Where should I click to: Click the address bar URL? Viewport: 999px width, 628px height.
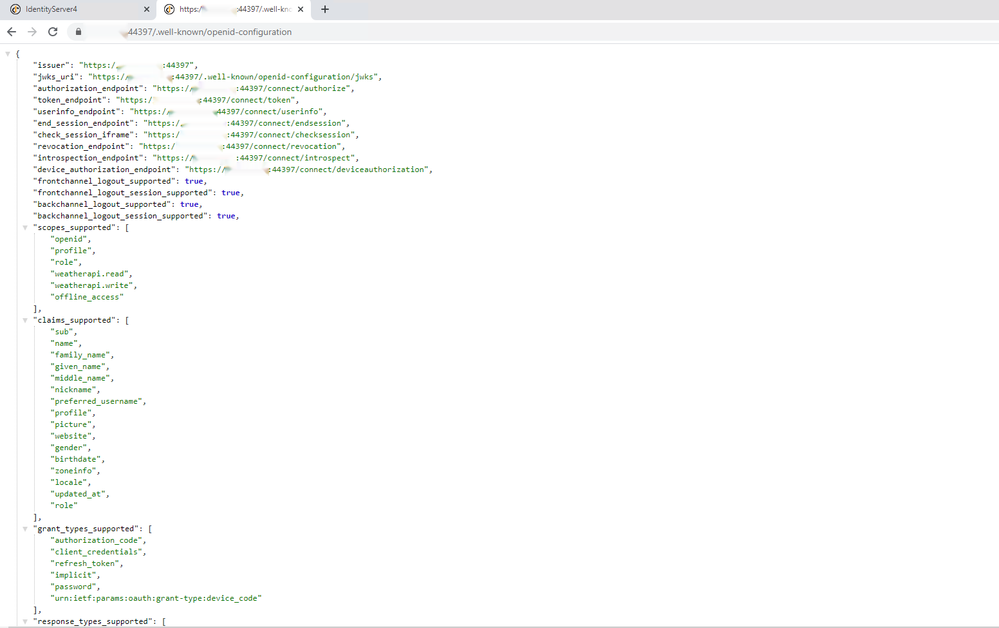(210, 32)
